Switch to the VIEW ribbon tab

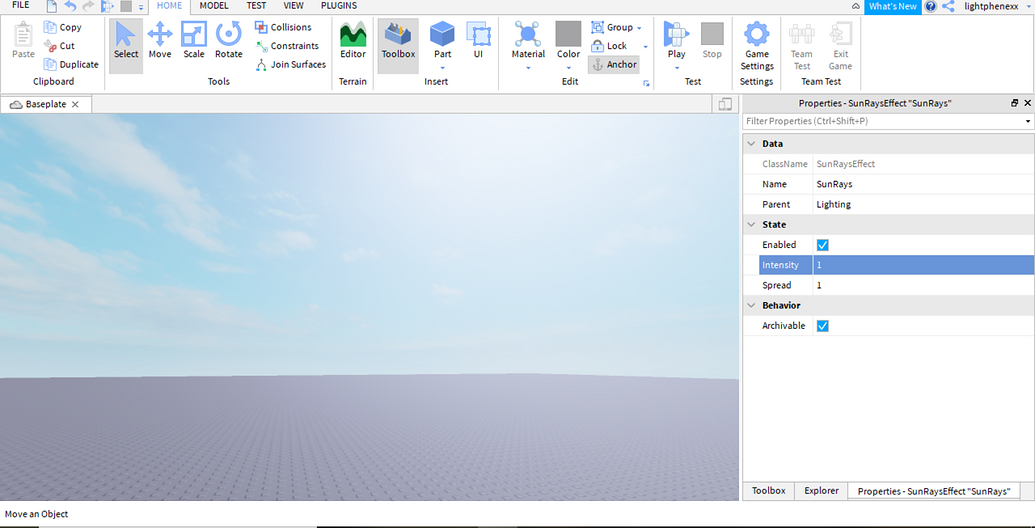point(293,5)
